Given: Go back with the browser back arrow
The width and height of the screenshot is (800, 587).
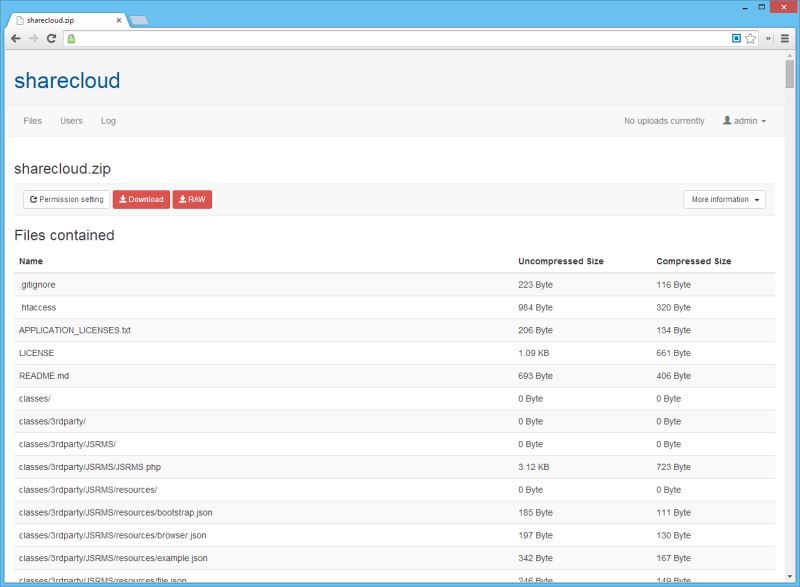Looking at the screenshot, I should pos(16,38).
